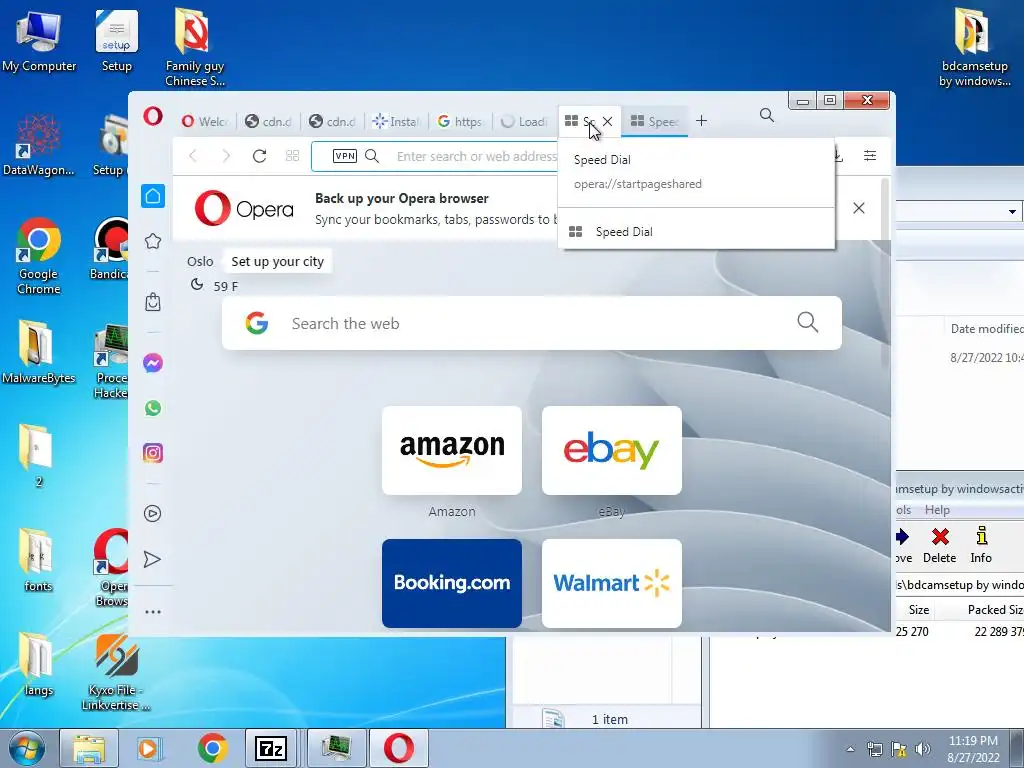Switch to the second cdn.d tab
Image resolution: width=1024 pixels, height=768 pixels.
pyautogui.click(x=332, y=121)
